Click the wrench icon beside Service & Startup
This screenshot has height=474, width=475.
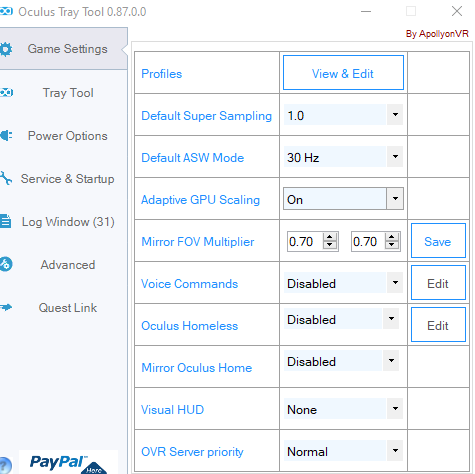(6, 178)
